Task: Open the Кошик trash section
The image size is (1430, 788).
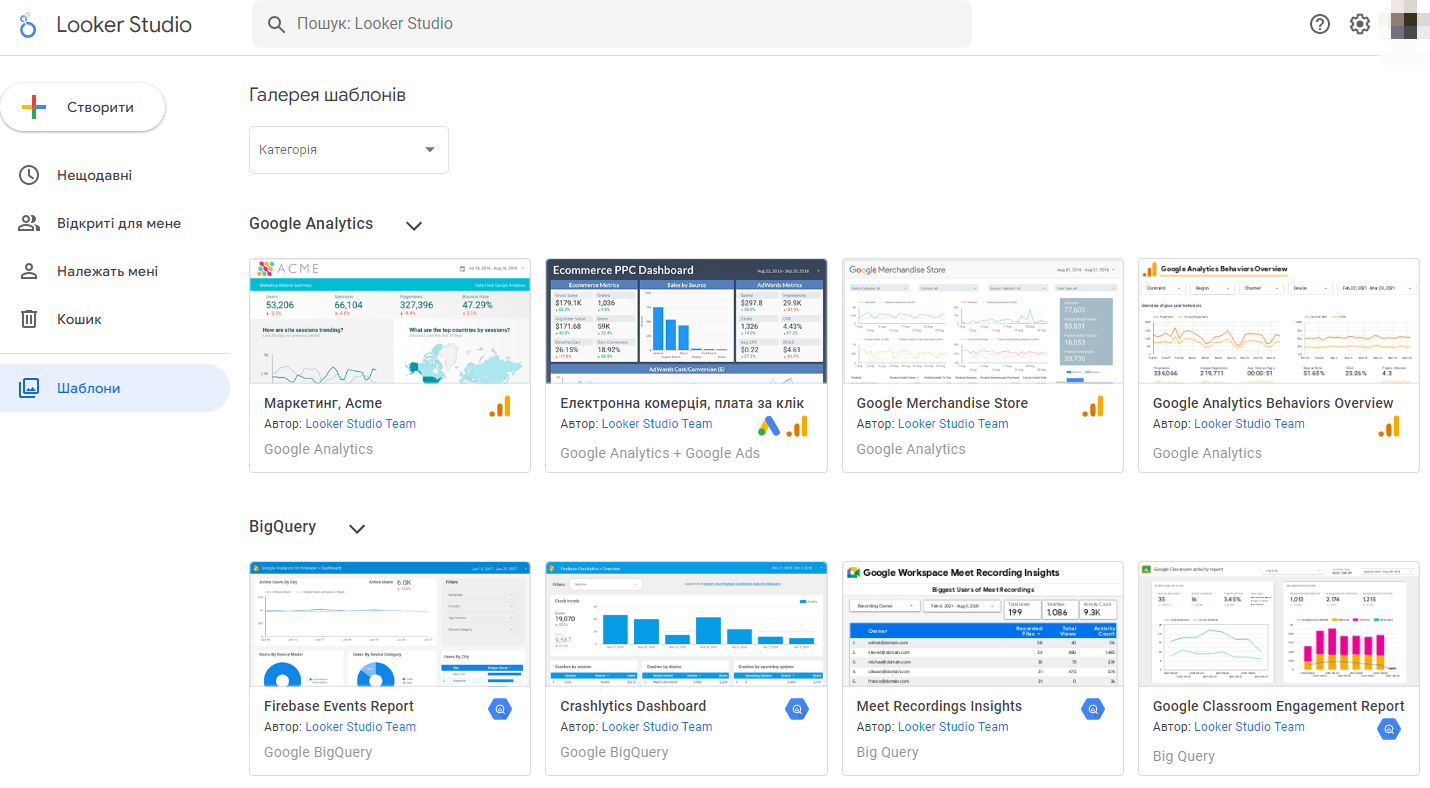Action: pos(79,319)
